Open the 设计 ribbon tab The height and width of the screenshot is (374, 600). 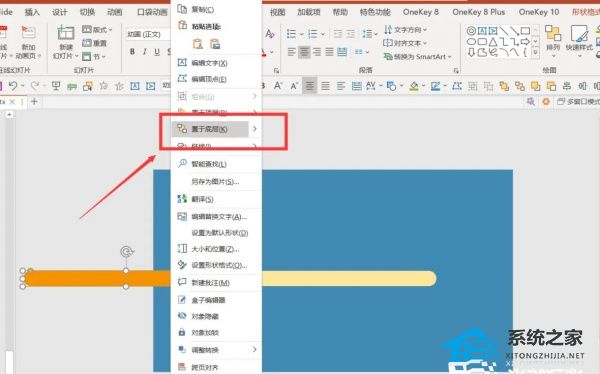60,12
